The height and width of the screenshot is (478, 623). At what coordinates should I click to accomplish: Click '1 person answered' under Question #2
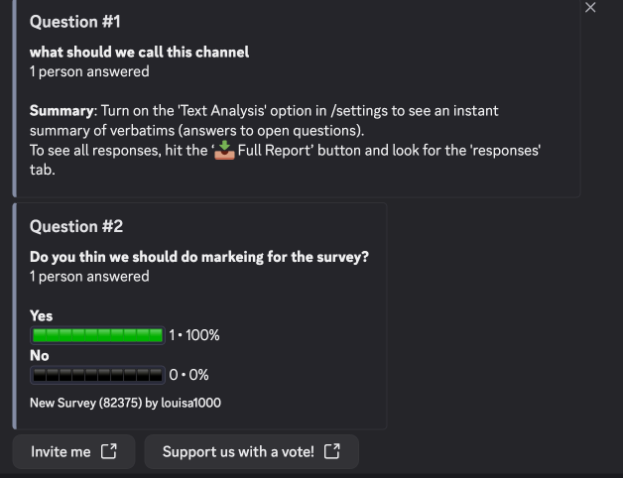pyautogui.click(x=89, y=276)
